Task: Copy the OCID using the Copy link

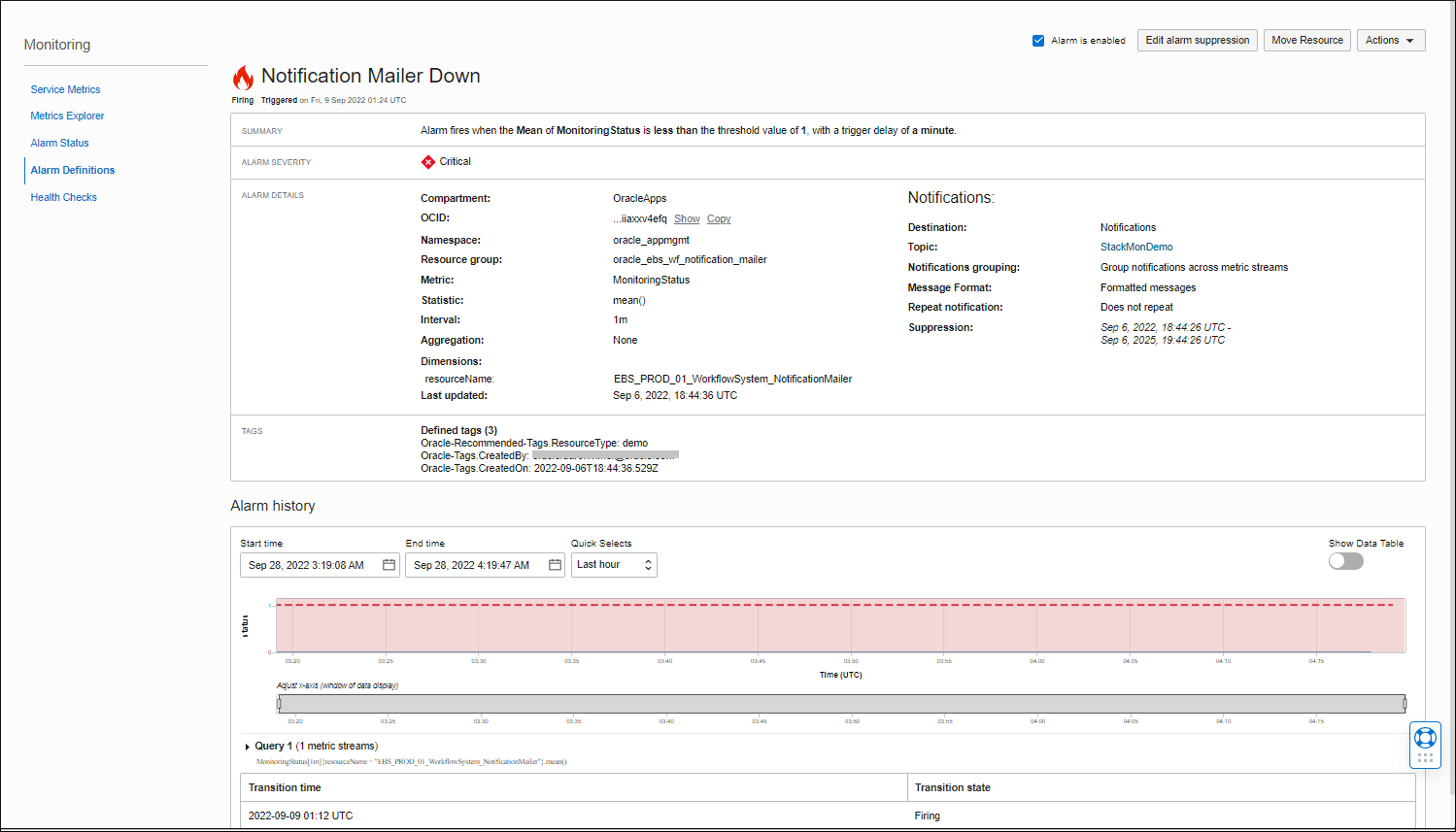Action: [x=718, y=218]
